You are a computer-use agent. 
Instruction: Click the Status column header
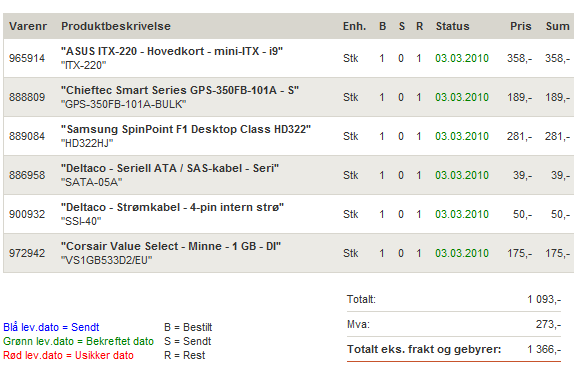click(x=452, y=26)
